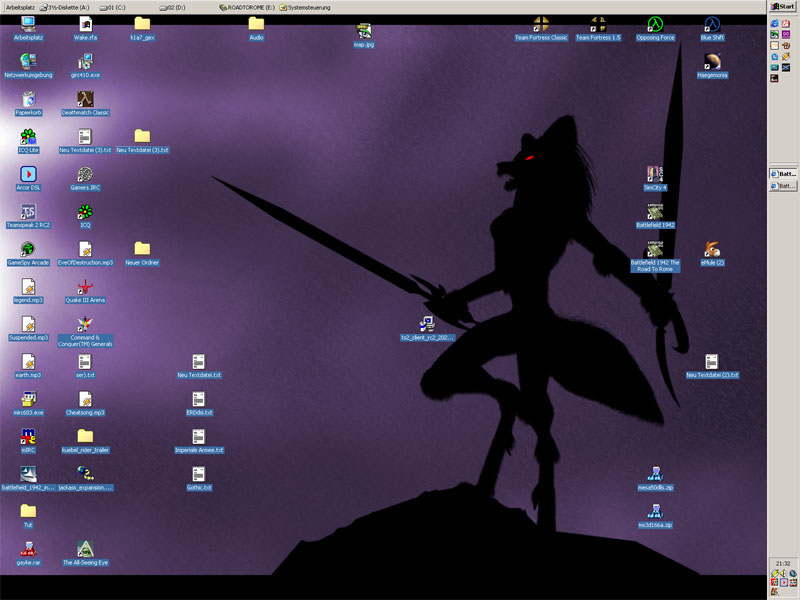Click the clock showing 21:32

click(783, 564)
